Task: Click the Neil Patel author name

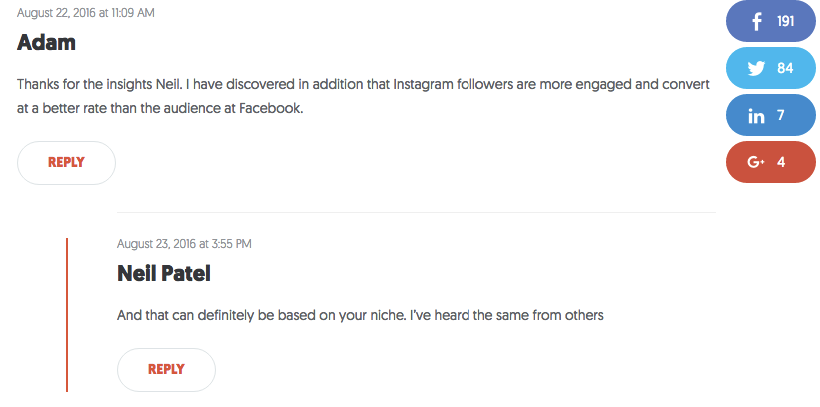Action: tap(164, 274)
